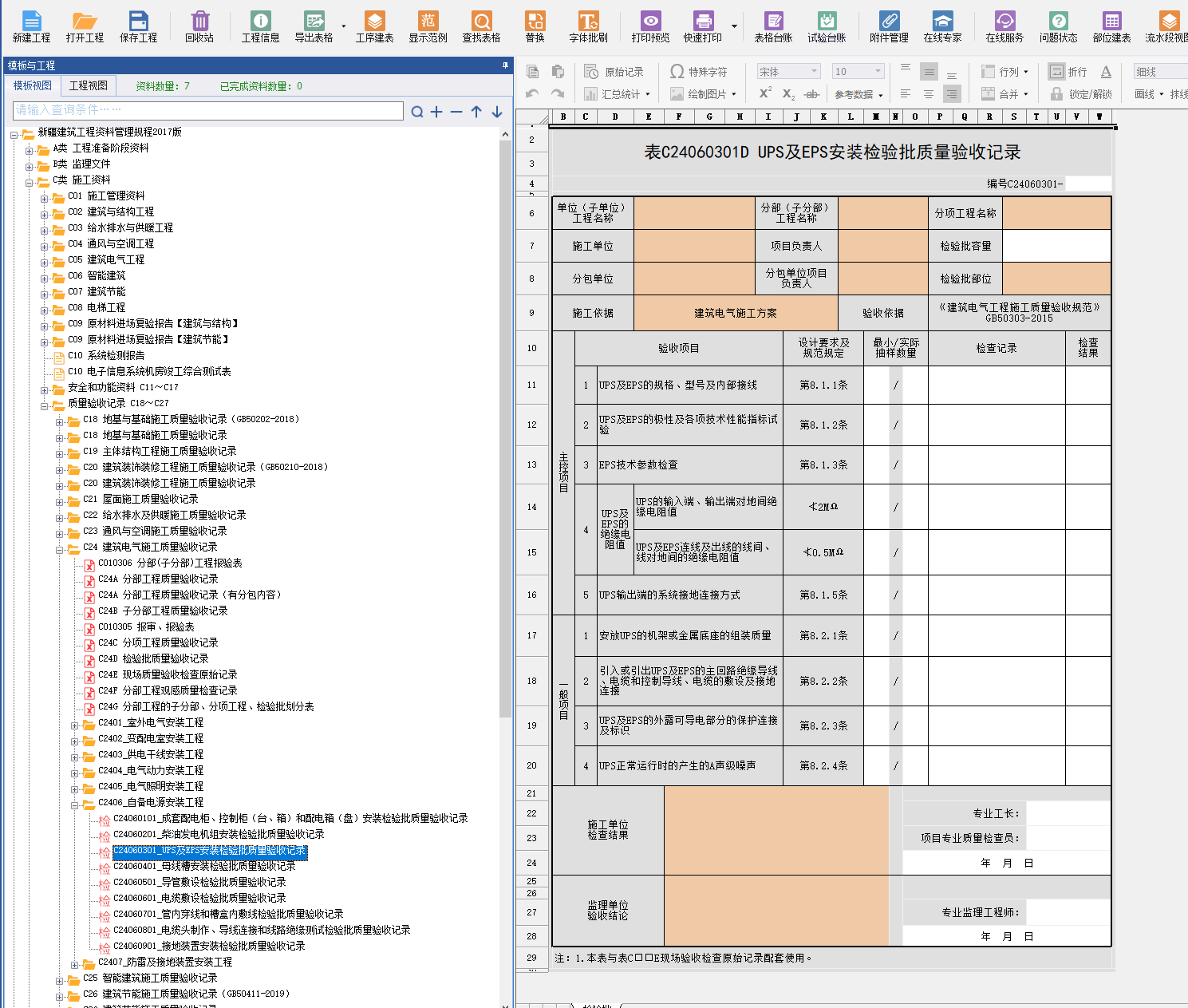Open the 试验台账 test ledger

tap(827, 27)
